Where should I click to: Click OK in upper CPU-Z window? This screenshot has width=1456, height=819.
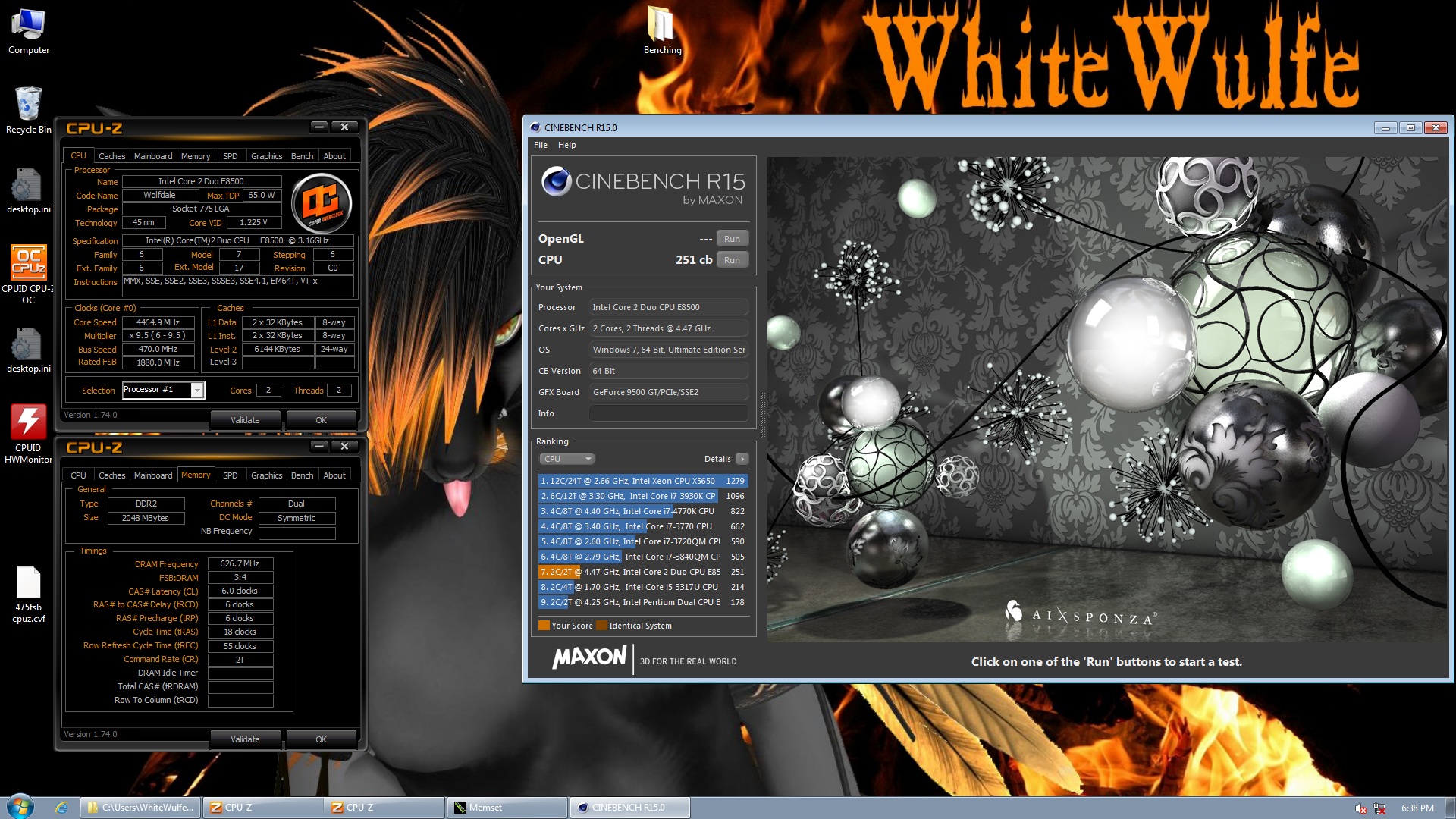322,420
